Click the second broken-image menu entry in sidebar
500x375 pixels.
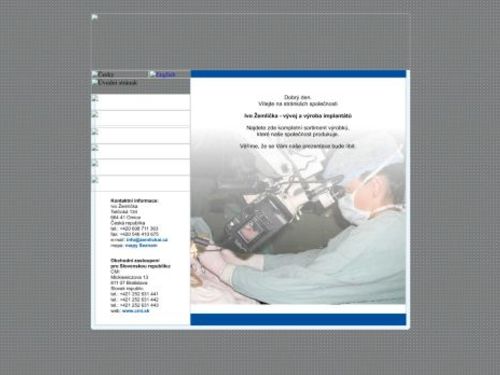(x=141, y=118)
